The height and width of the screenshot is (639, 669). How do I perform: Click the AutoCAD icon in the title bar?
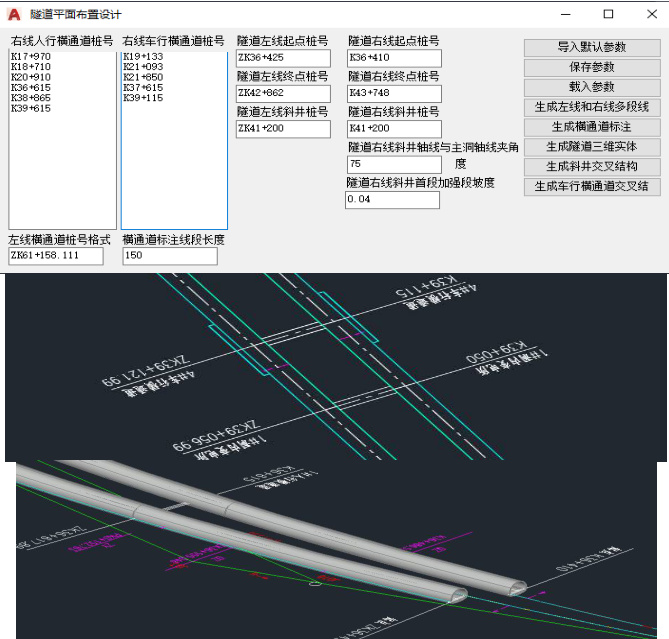click(14, 14)
